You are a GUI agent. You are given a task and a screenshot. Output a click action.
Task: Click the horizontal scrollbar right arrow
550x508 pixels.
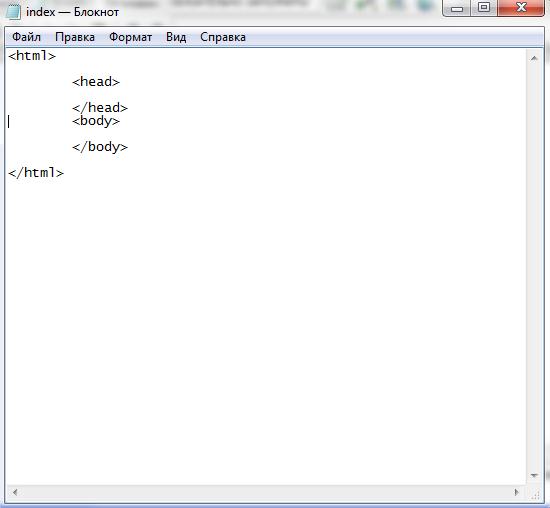point(516,492)
